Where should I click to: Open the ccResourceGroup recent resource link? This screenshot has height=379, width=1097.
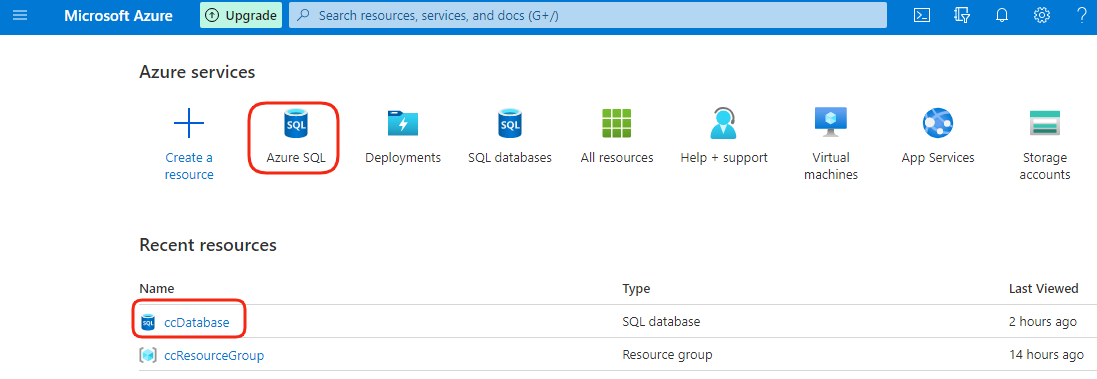214,355
